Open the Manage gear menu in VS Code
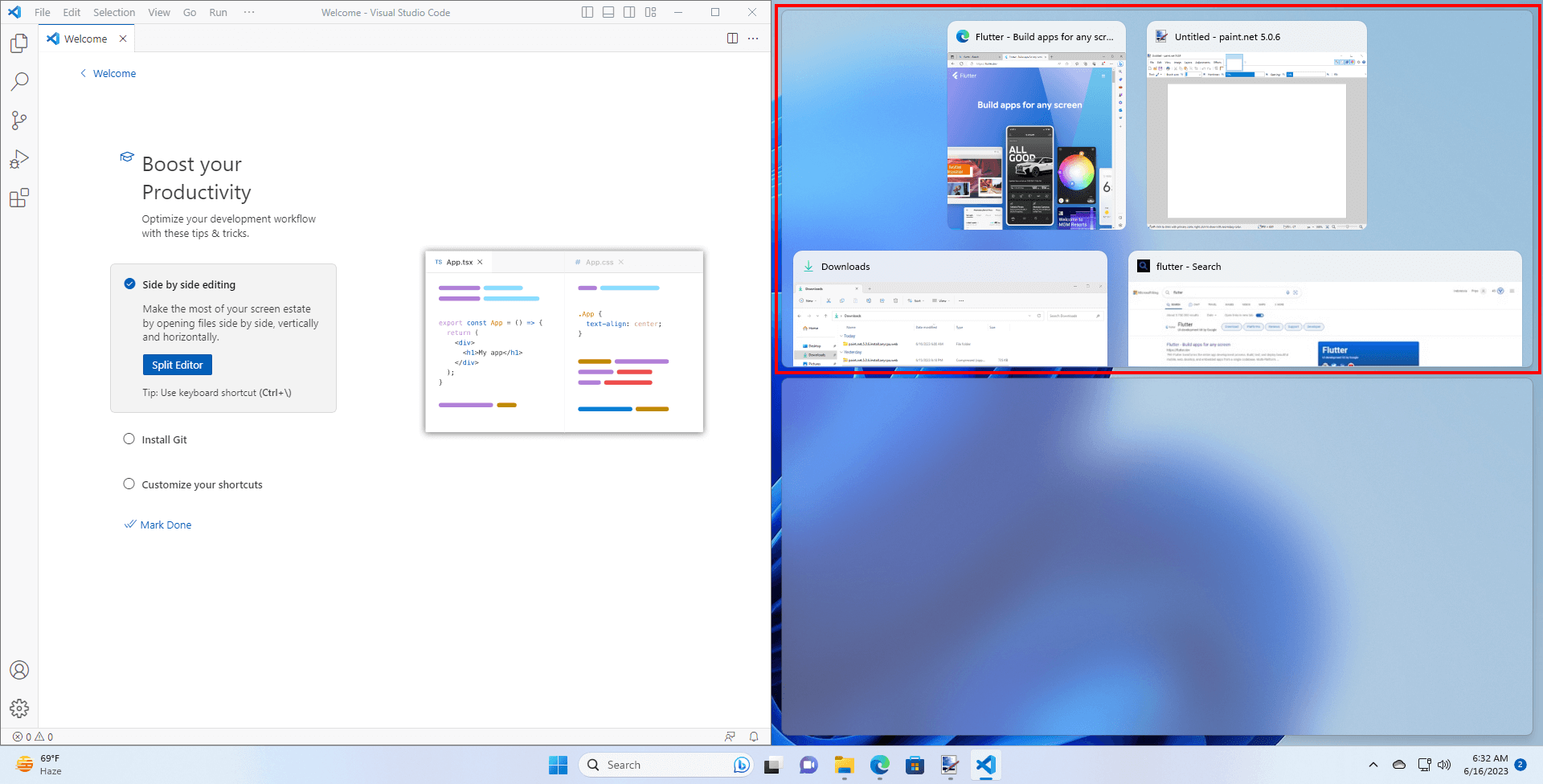 click(x=19, y=708)
